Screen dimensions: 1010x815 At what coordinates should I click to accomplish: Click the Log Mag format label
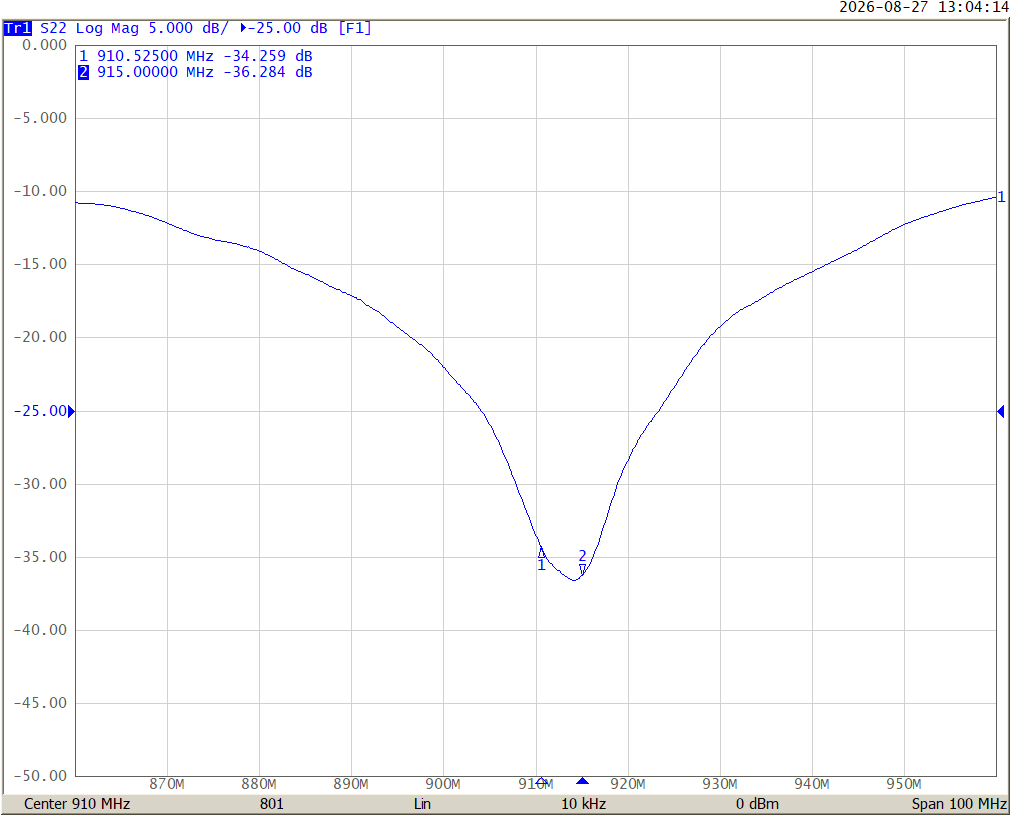tap(107, 28)
